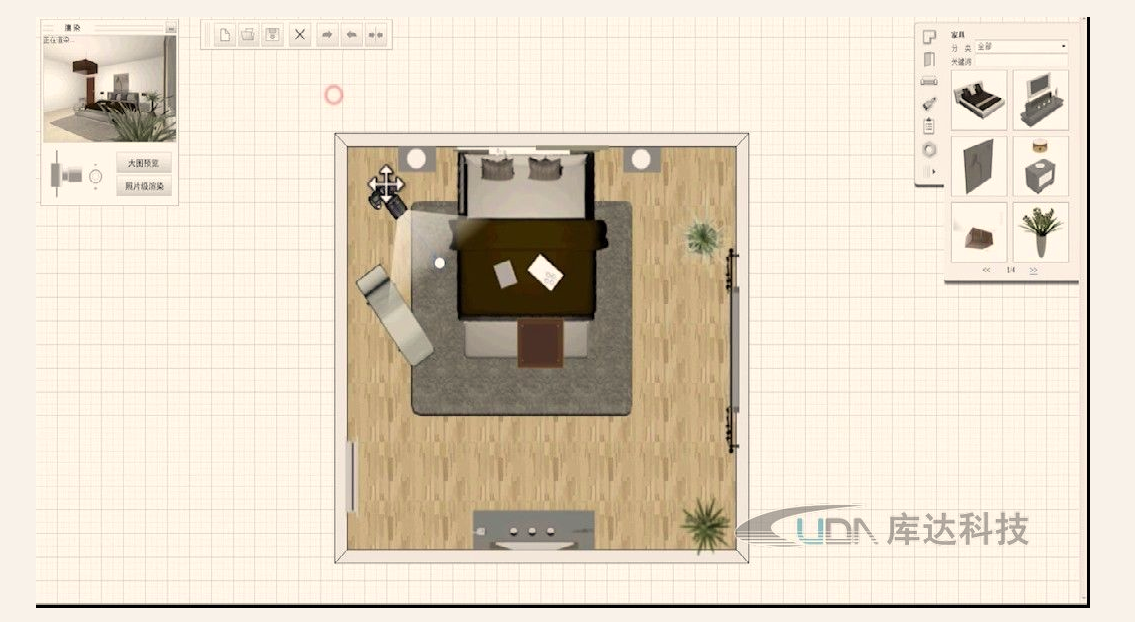Click the left-pointing arrow toolbar icon
This screenshot has width=1135, height=622.
click(x=352, y=35)
